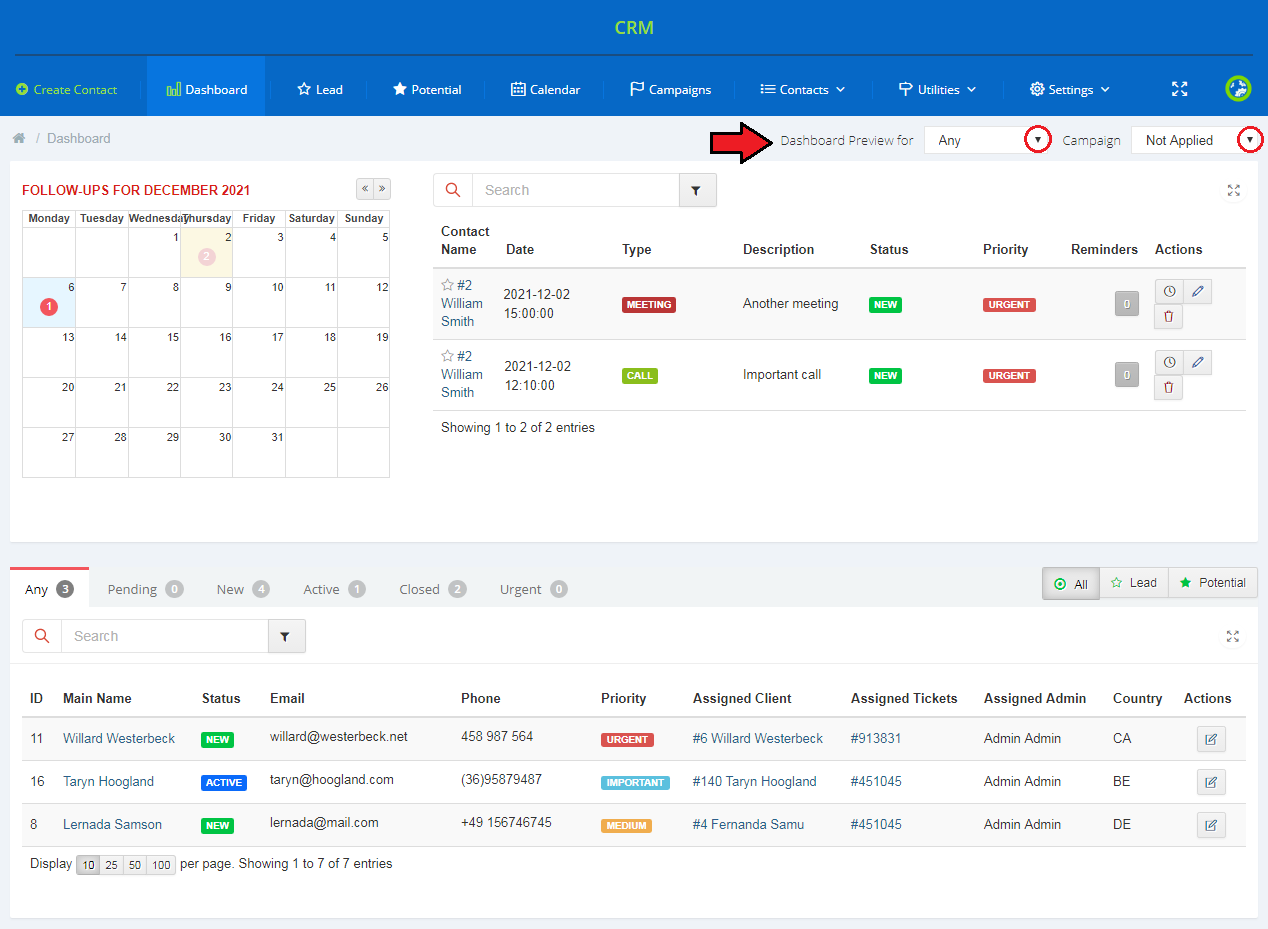Screen dimensions: 1268x929
Task: Click follow-ups search input field
Action: [575, 190]
